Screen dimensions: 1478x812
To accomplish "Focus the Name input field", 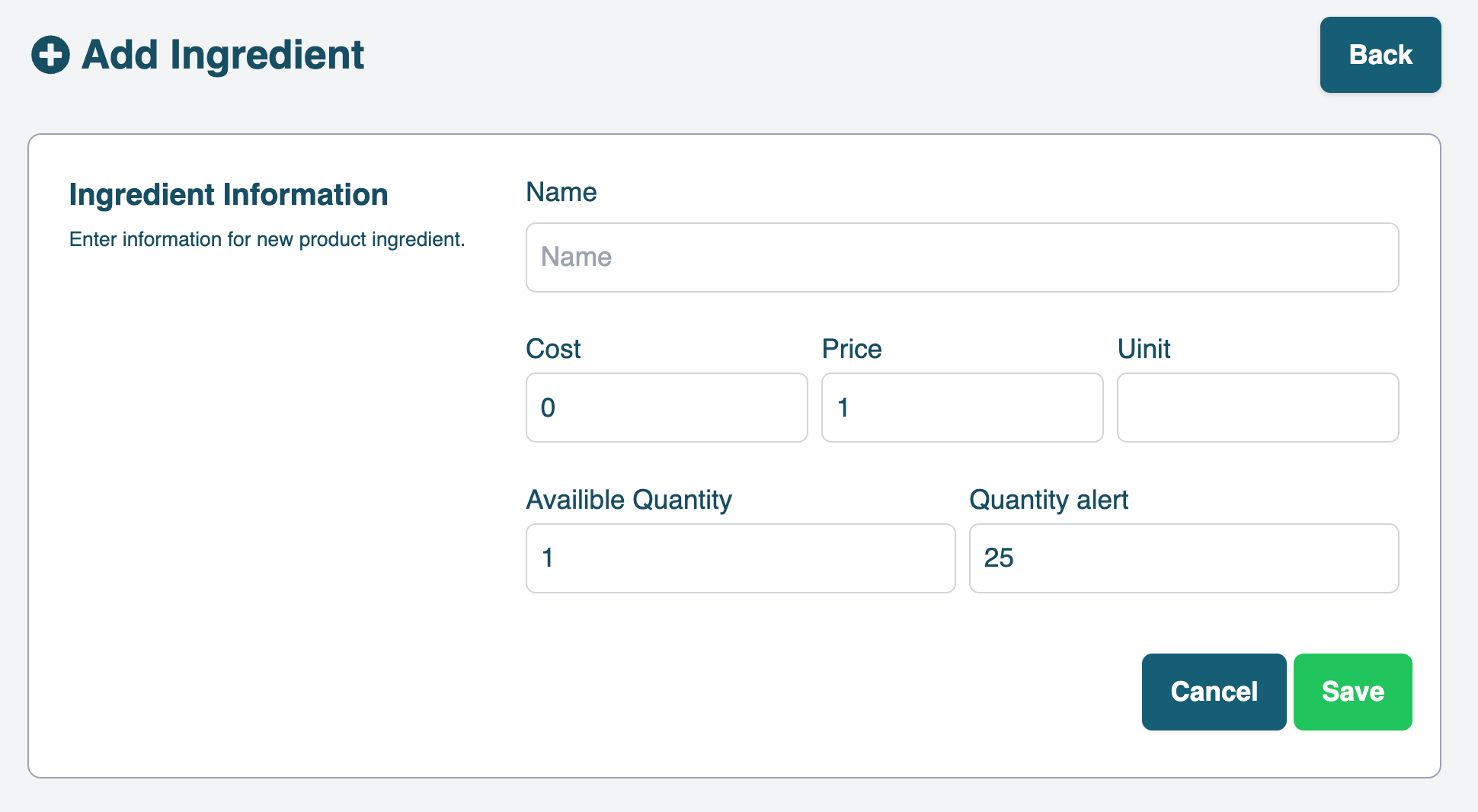I will click(x=961, y=257).
